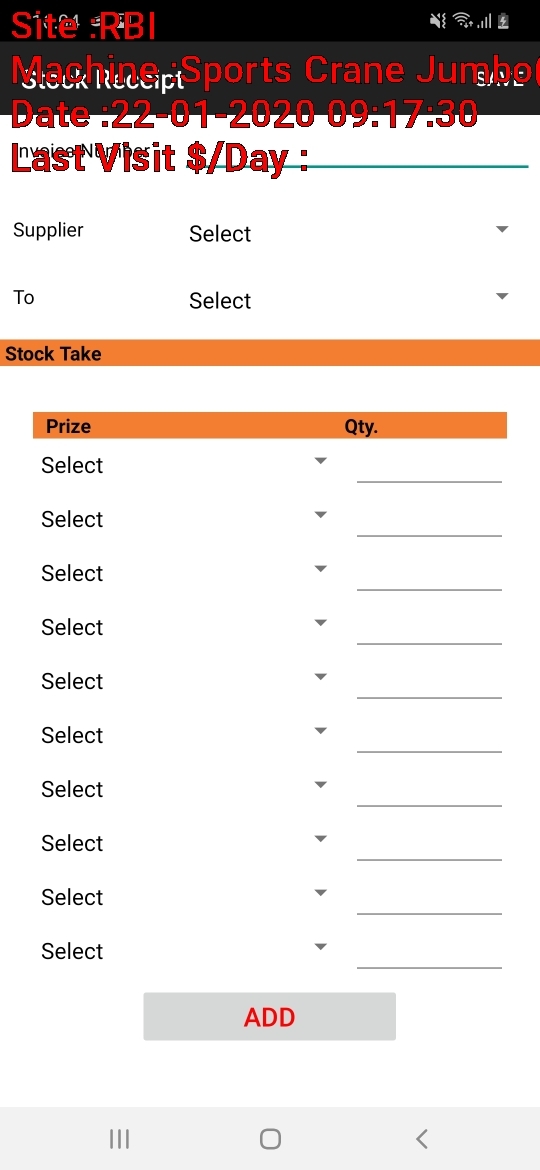
Task: Click the red ADD button
Action: pos(269,1016)
